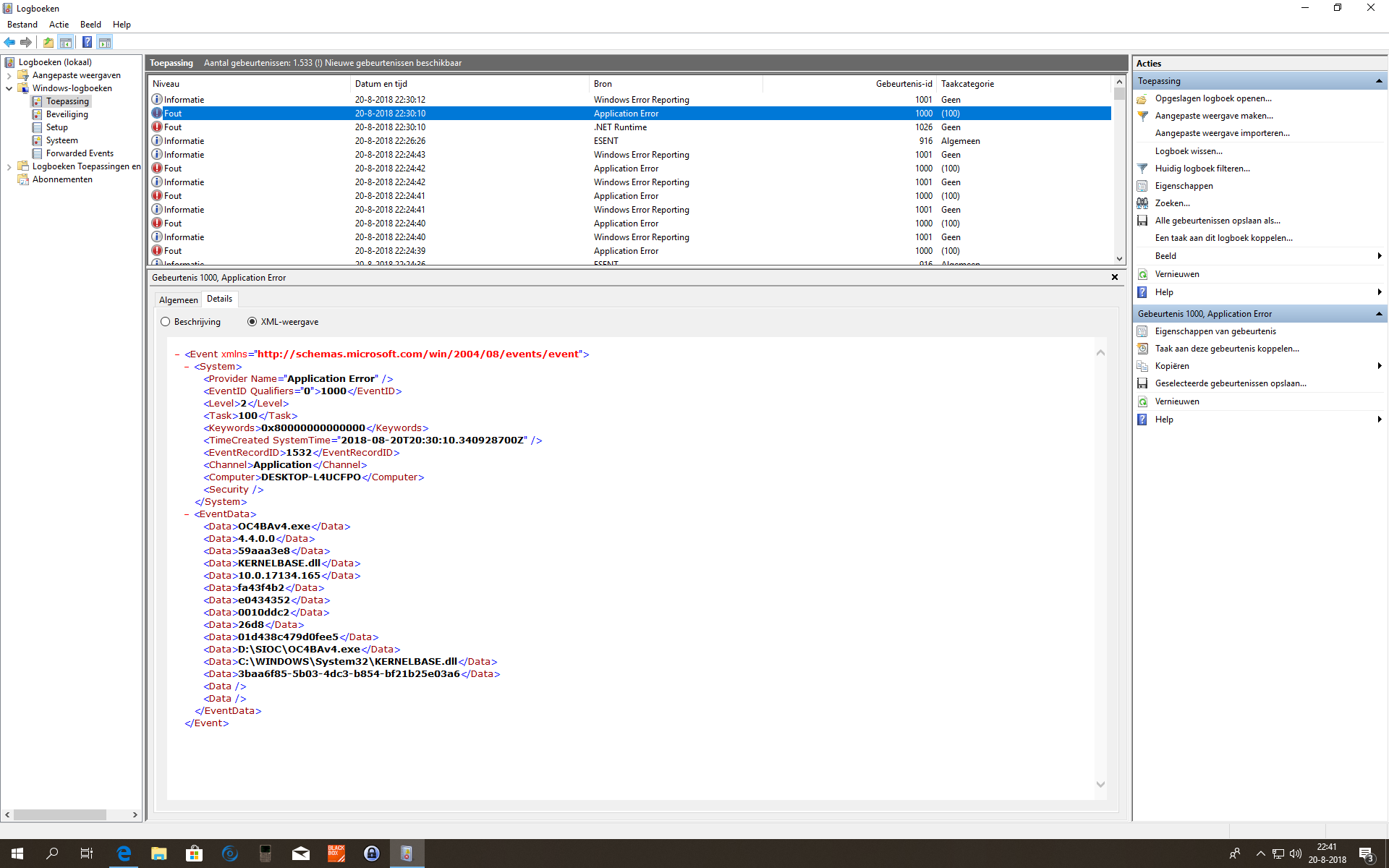Sort by Gebeurtenis-id column header
Image resolution: width=1389 pixels, height=868 pixels.
point(850,84)
